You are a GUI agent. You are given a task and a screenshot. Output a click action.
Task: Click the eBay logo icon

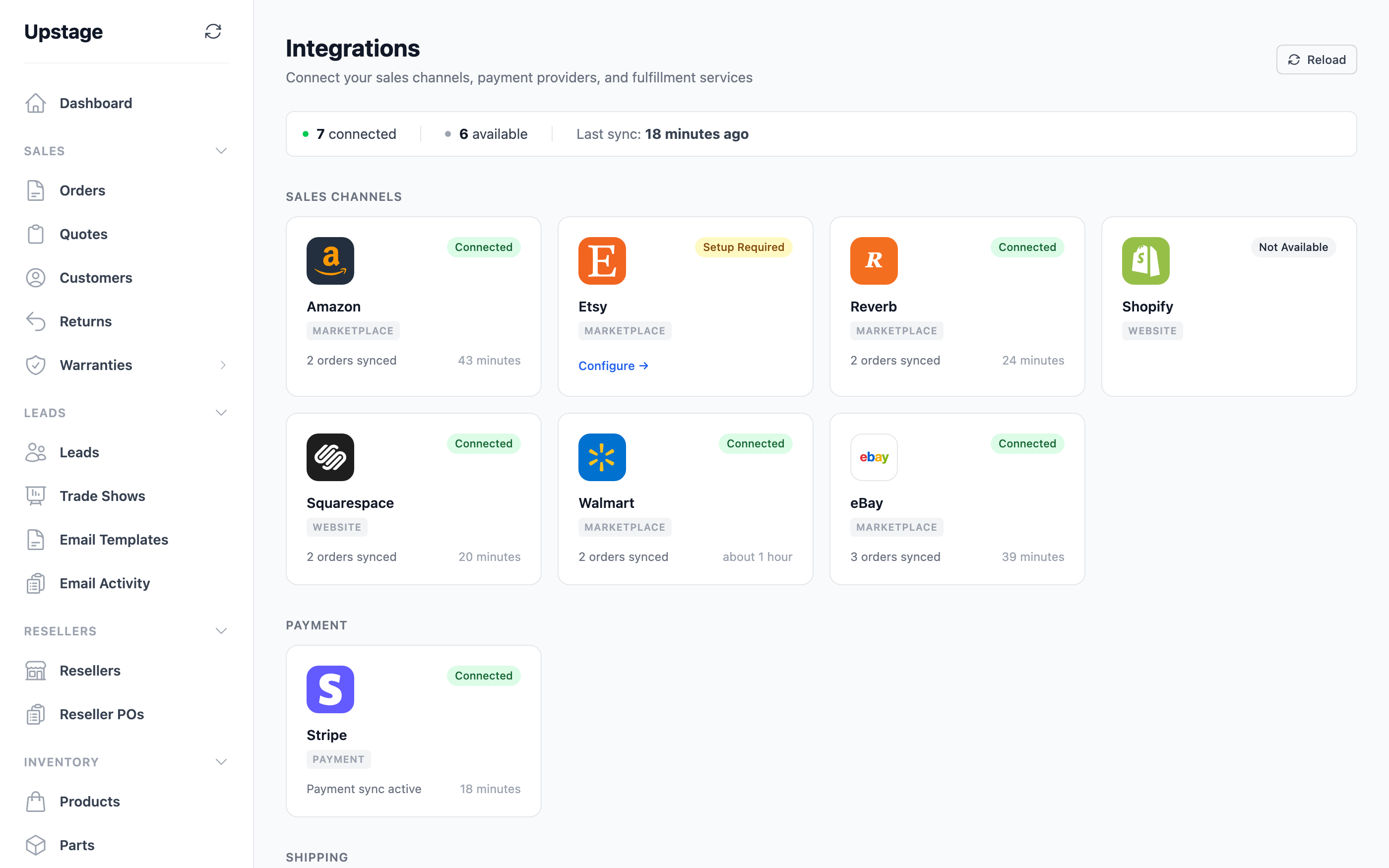point(874,457)
